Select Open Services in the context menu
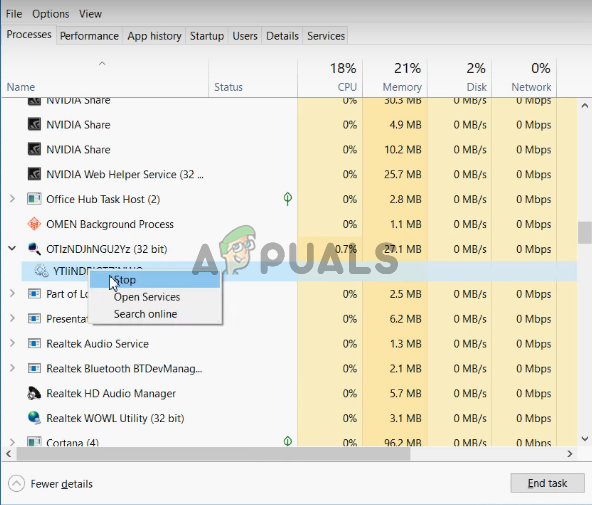 click(147, 297)
